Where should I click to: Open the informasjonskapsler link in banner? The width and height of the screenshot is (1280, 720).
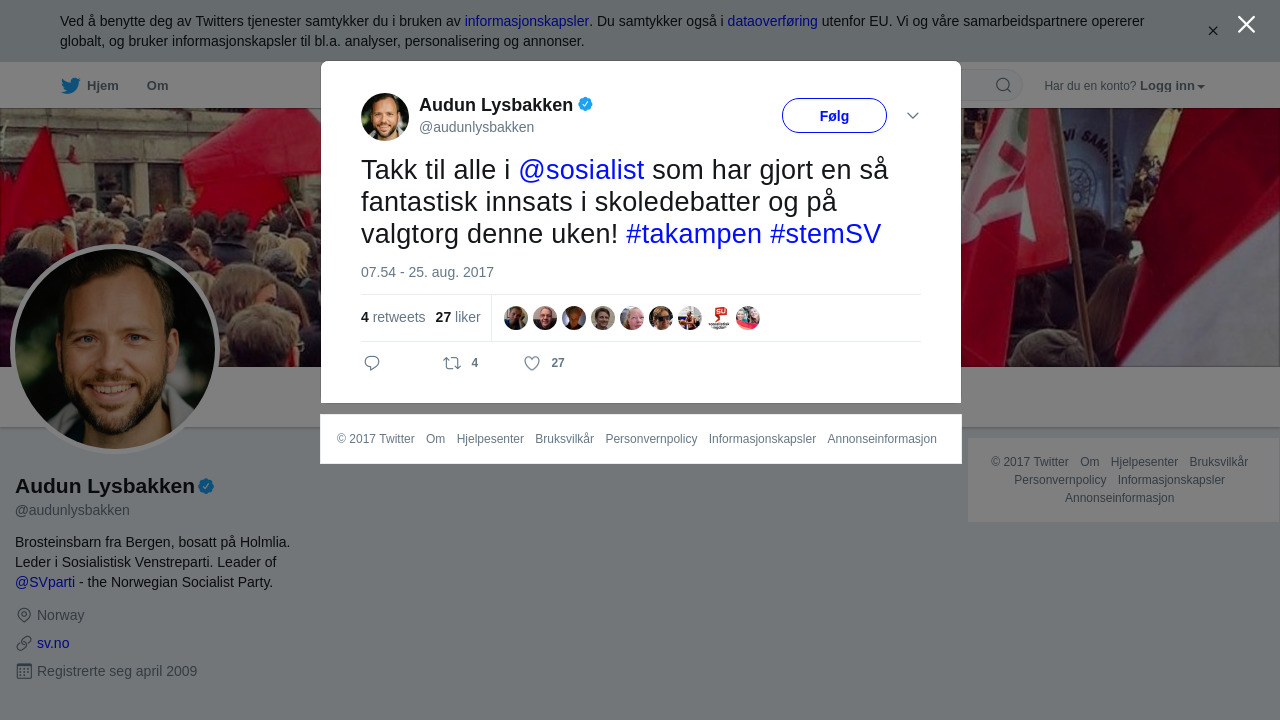[527, 21]
